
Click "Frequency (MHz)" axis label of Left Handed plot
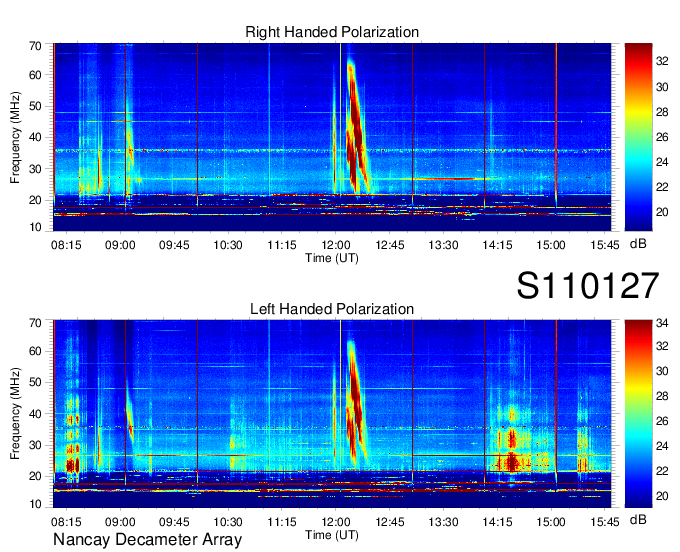15,414
